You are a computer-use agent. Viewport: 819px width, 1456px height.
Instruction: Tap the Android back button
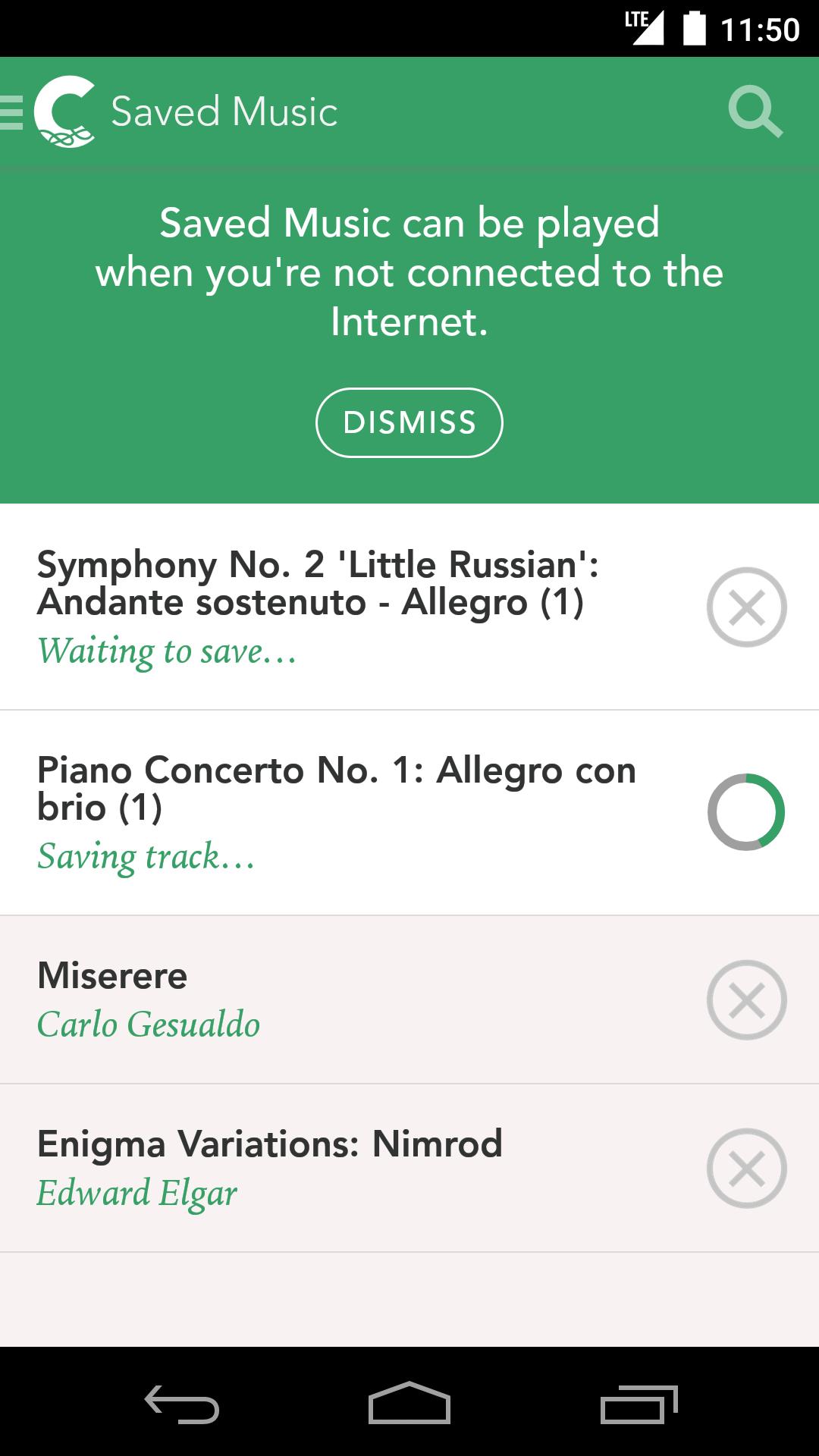pos(182,1403)
